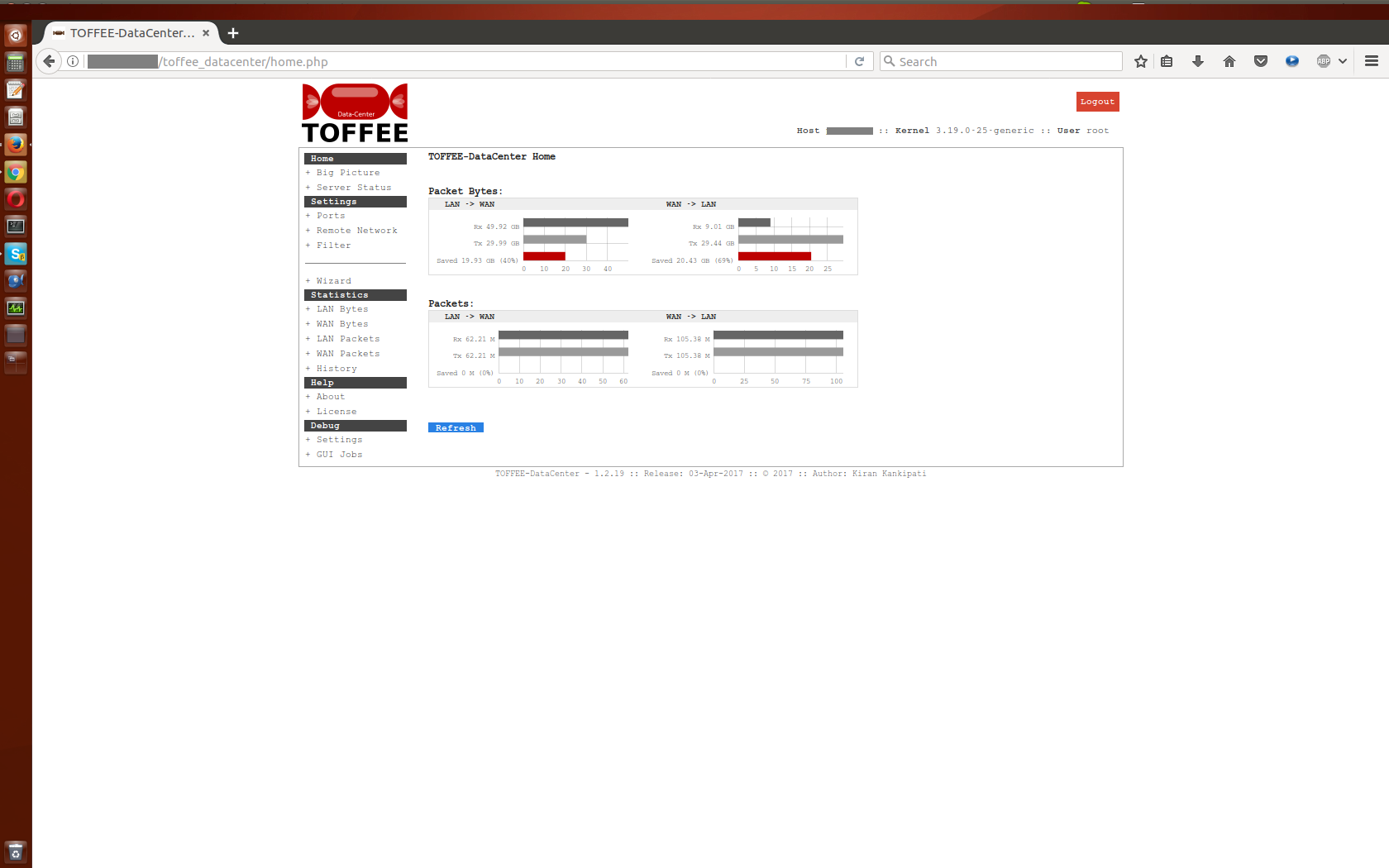Image resolution: width=1389 pixels, height=868 pixels.
Task: Click the 'Kernel 3.19.0-25-generic' text
Action: [964, 131]
